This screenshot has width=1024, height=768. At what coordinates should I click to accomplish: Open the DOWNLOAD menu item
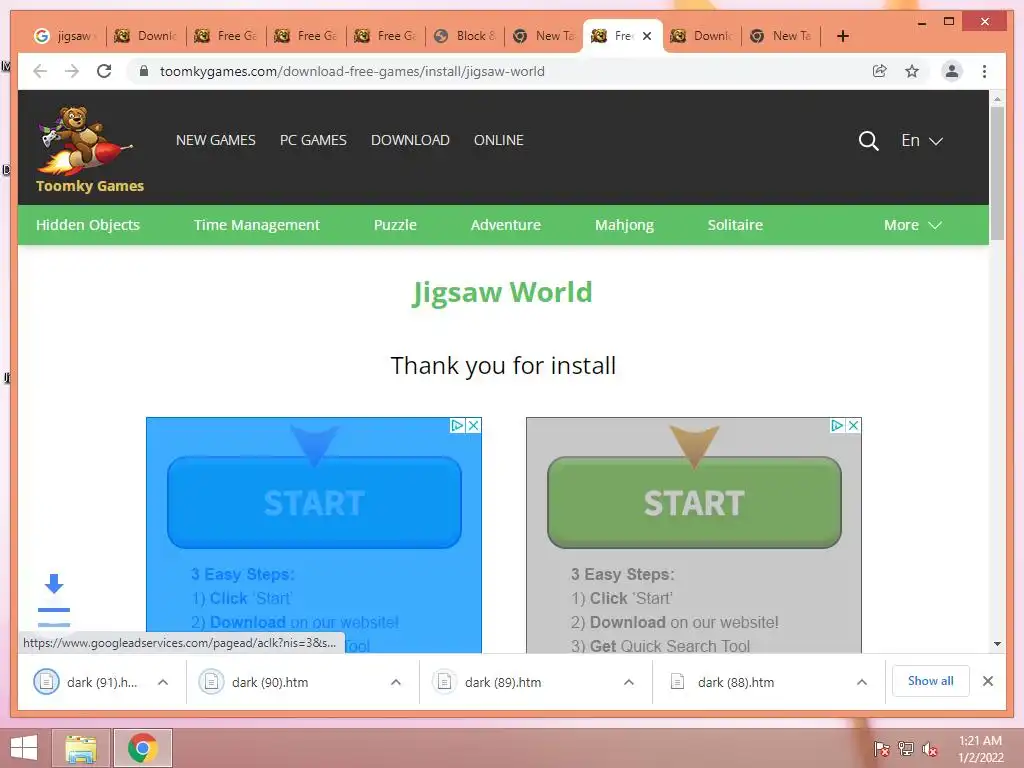(410, 140)
